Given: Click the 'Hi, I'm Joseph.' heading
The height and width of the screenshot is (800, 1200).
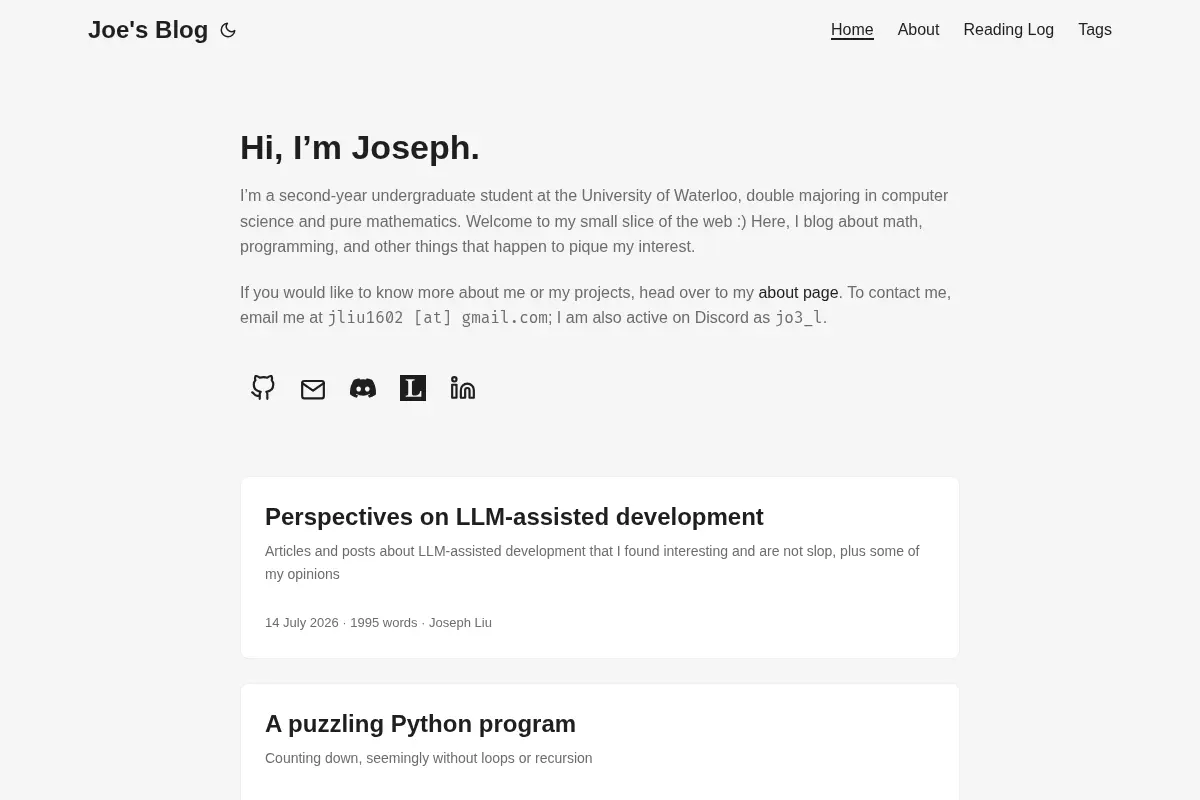Looking at the screenshot, I should [x=360, y=148].
